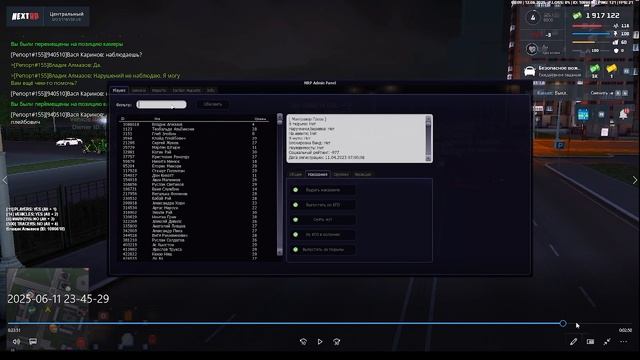
Task: Open the three-dot more options menu
Action: 624,342
